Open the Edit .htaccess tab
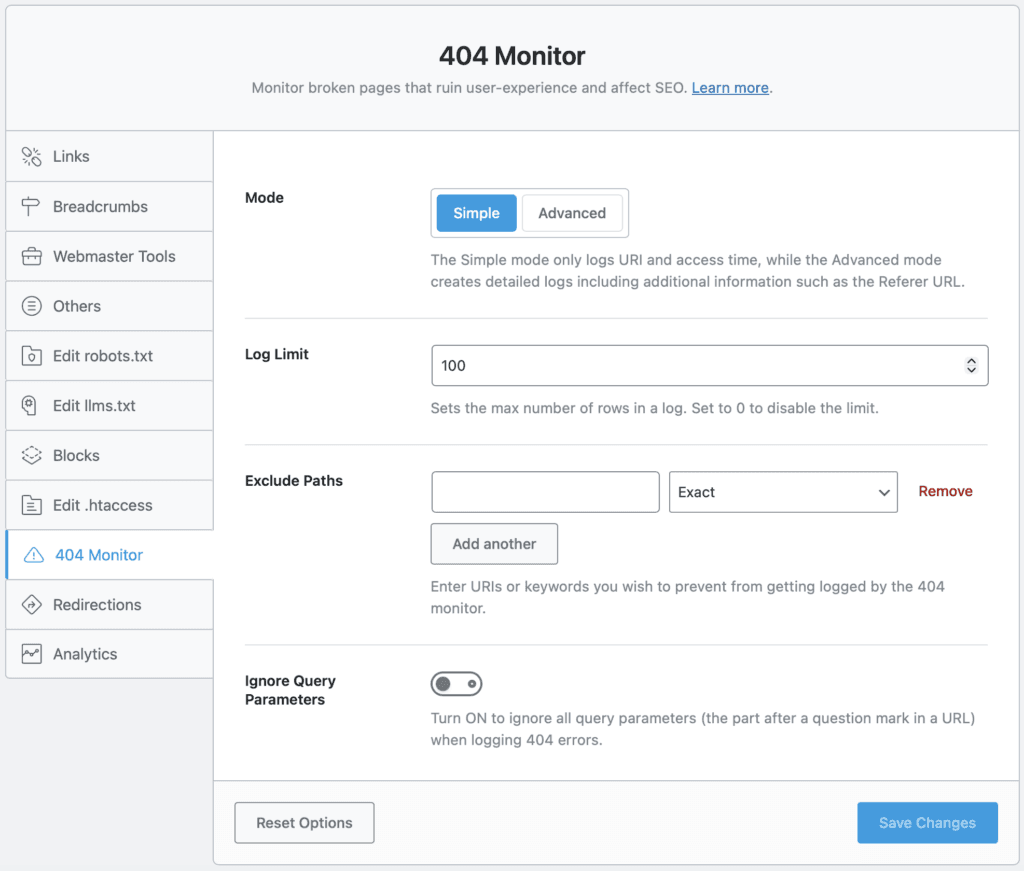Image resolution: width=1024 pixels, height=871 pixels. point(109,505)
